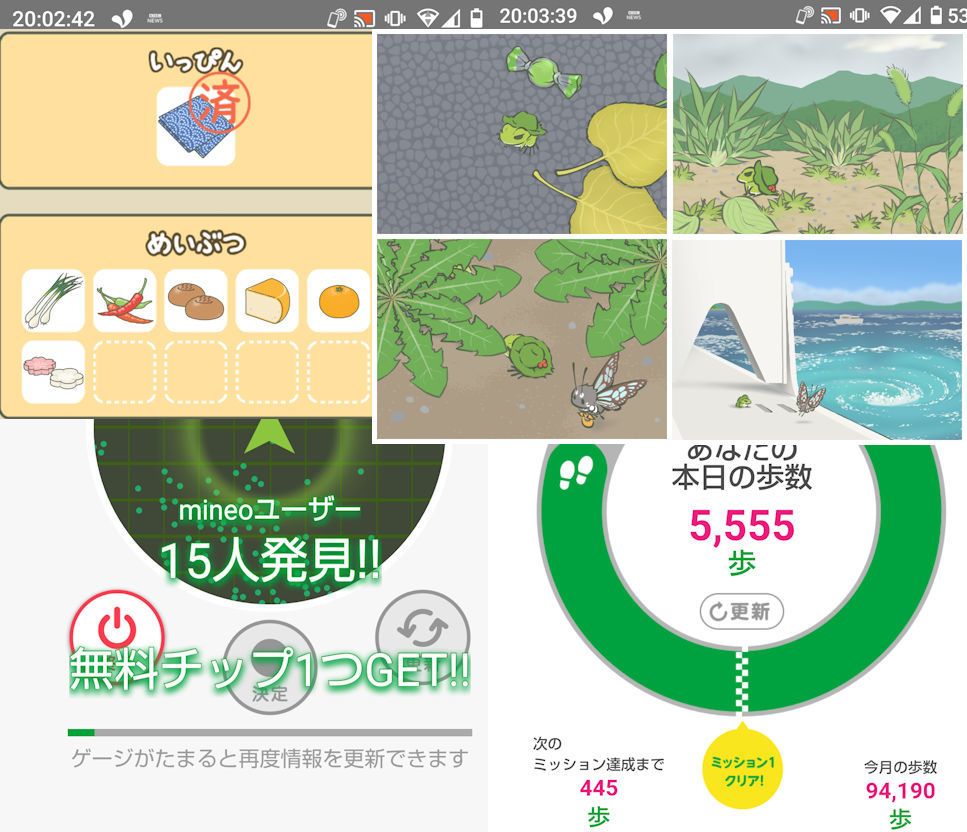Image resolution: width=967 pixels, height=832 pixels.
Task: Tap the left status bar cast icon
Action: pos(364,19)
